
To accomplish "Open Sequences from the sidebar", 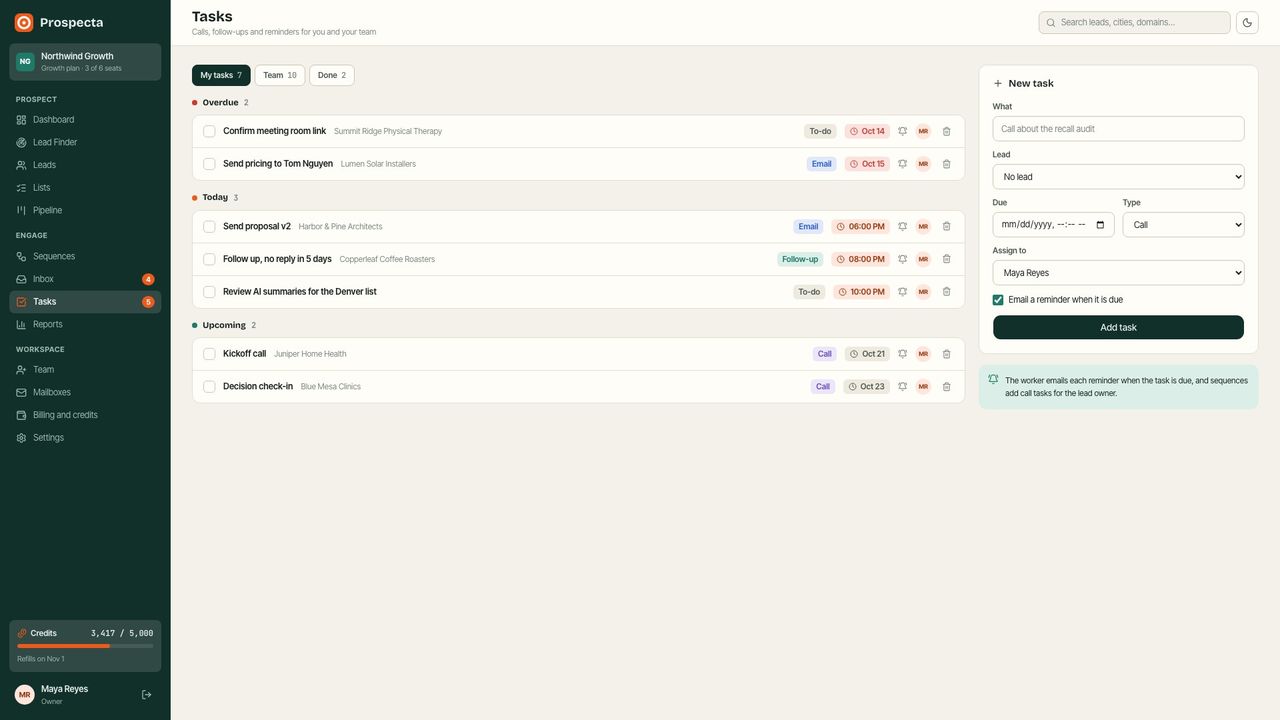I will coord(85,256).
